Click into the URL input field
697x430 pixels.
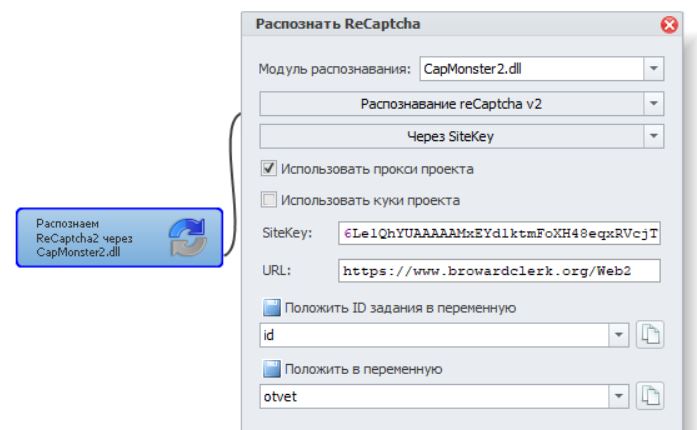pyautogui.click(x=500, y=270)
